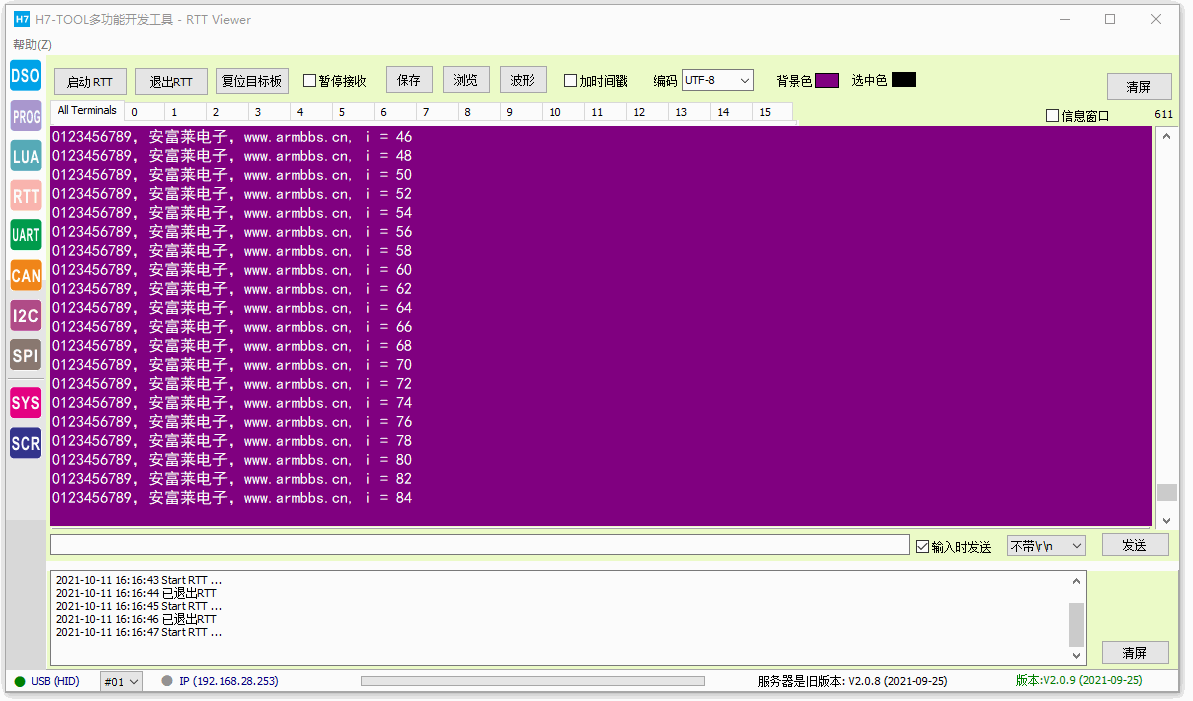Select terminal tab 8
Screen dimensions: 1193x701
click(x=479, y=112)
